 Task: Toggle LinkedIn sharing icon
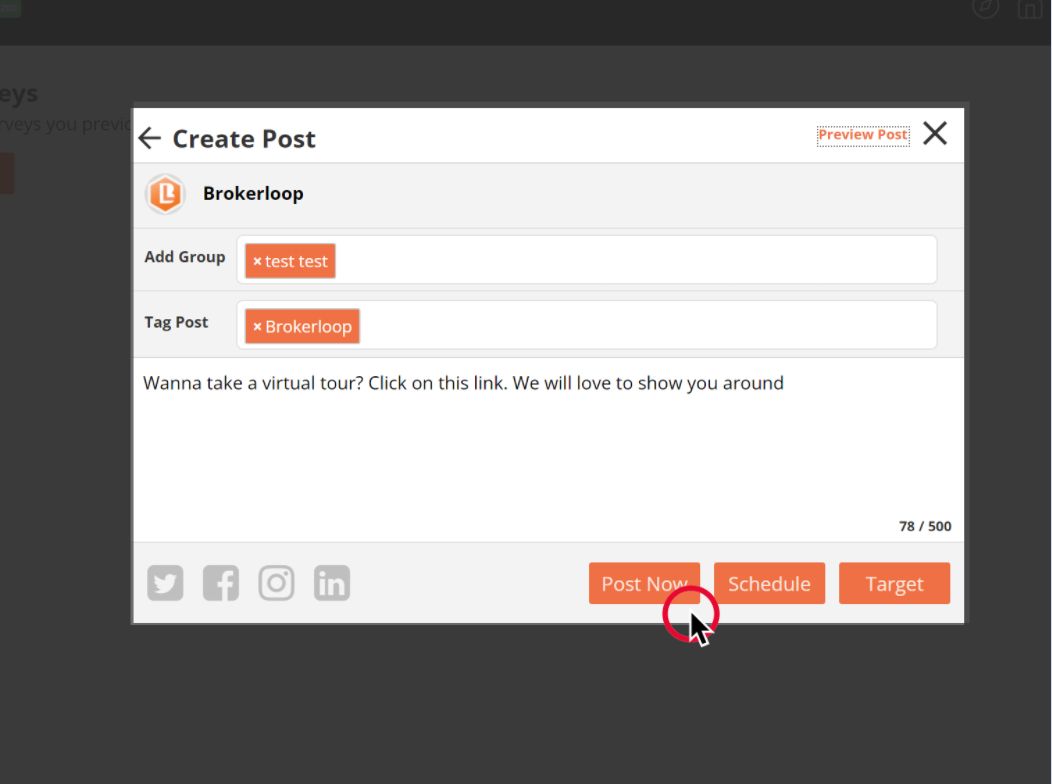[332, 583]
